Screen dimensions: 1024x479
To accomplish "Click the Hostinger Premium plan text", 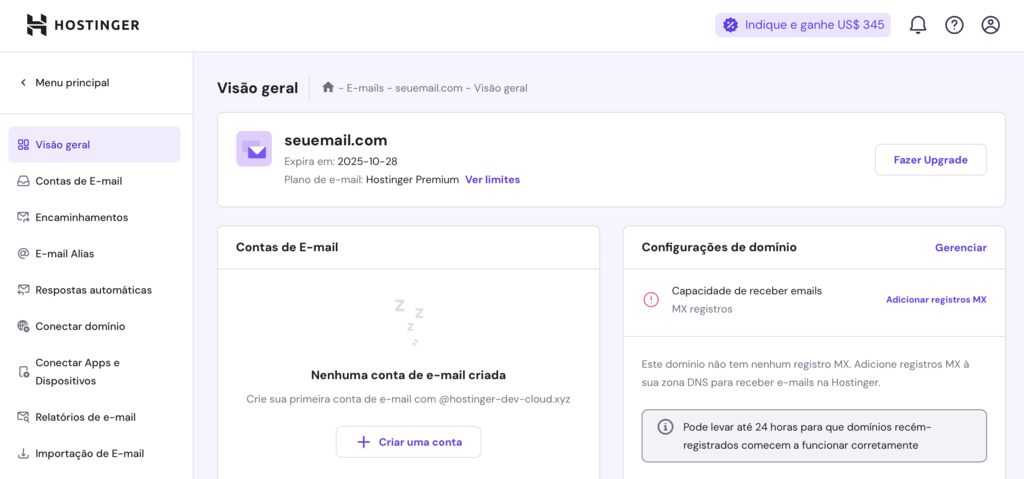I will click(x=413, y=179).
